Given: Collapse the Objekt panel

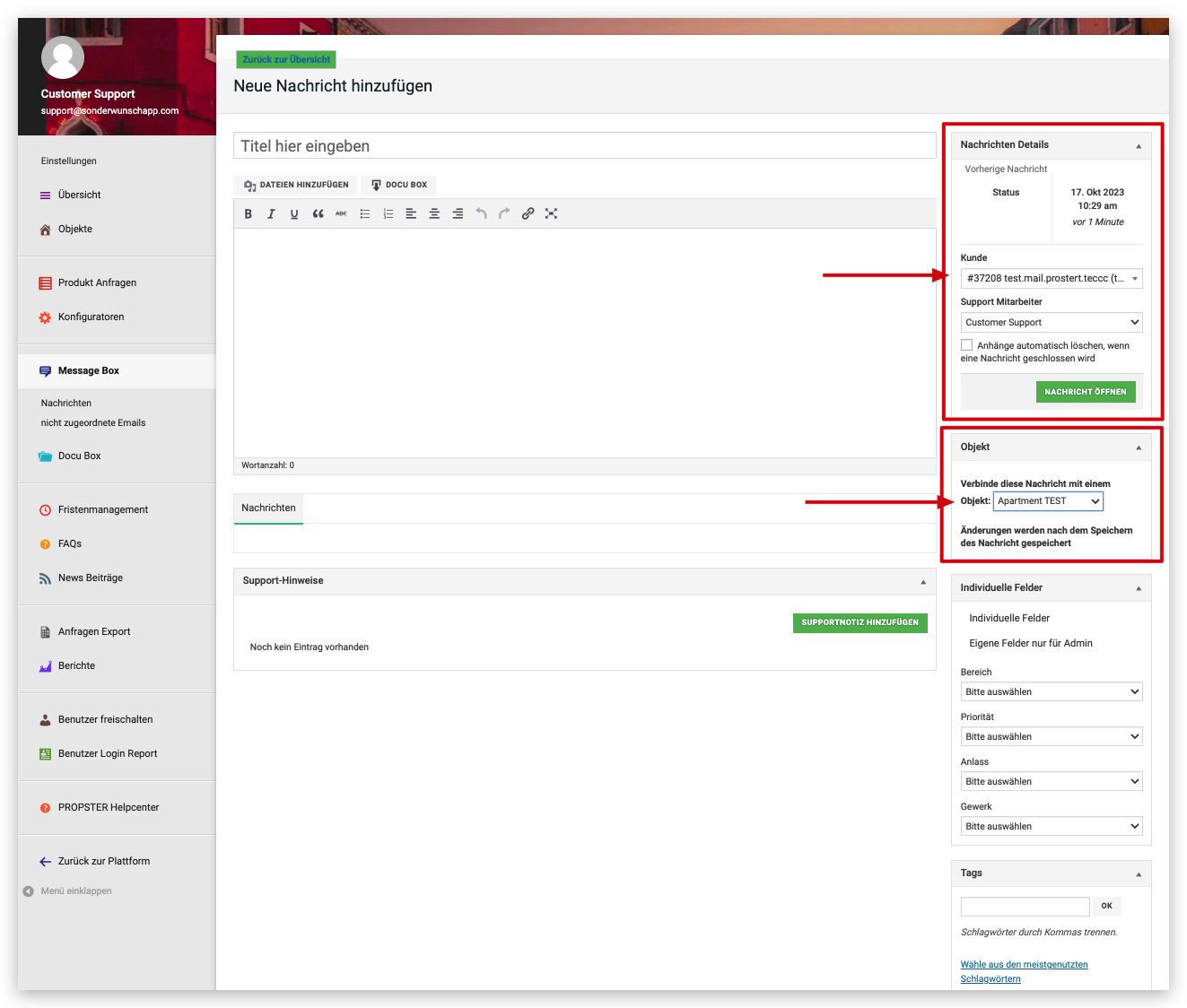Looking at the screenshot, I should click(x=1139, y=448).
